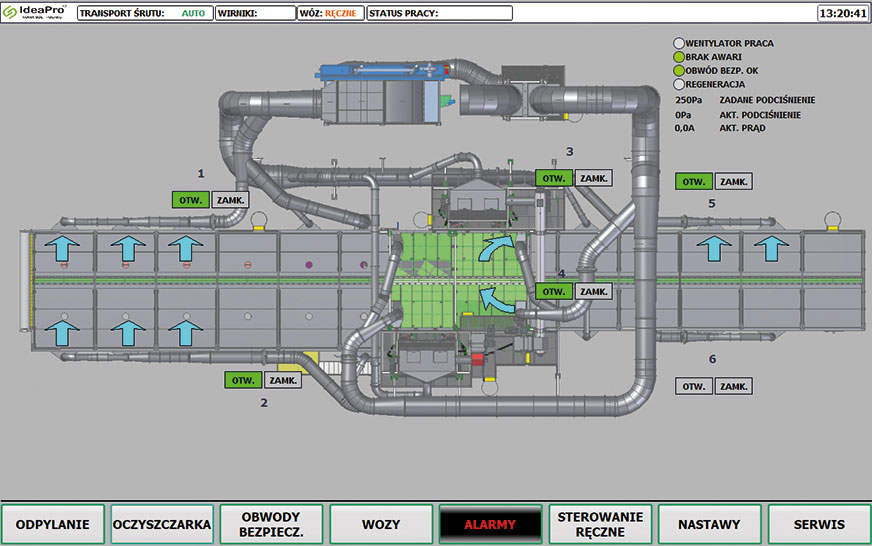Click the Brak Awari green indicator
Screen dimensions: 872x546
click(x=679, y=58)
